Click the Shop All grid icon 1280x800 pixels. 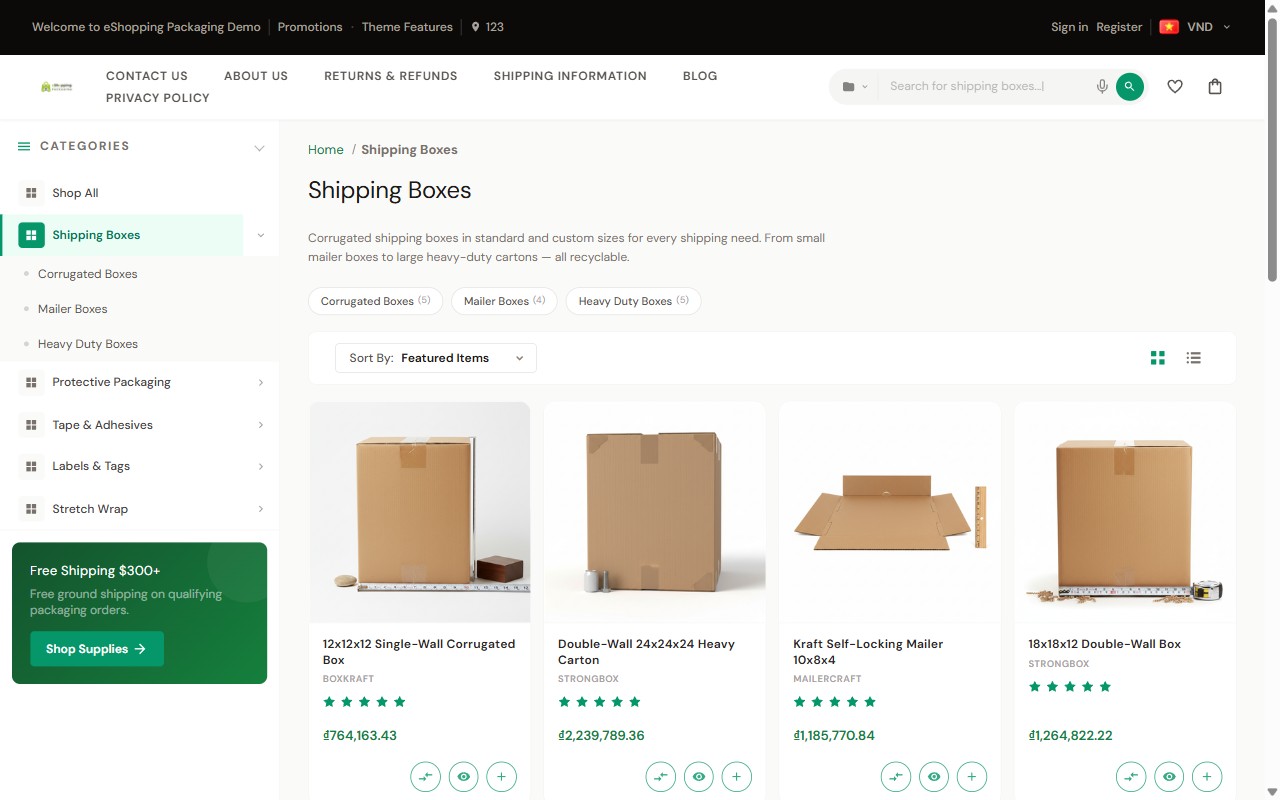[31, 193]
